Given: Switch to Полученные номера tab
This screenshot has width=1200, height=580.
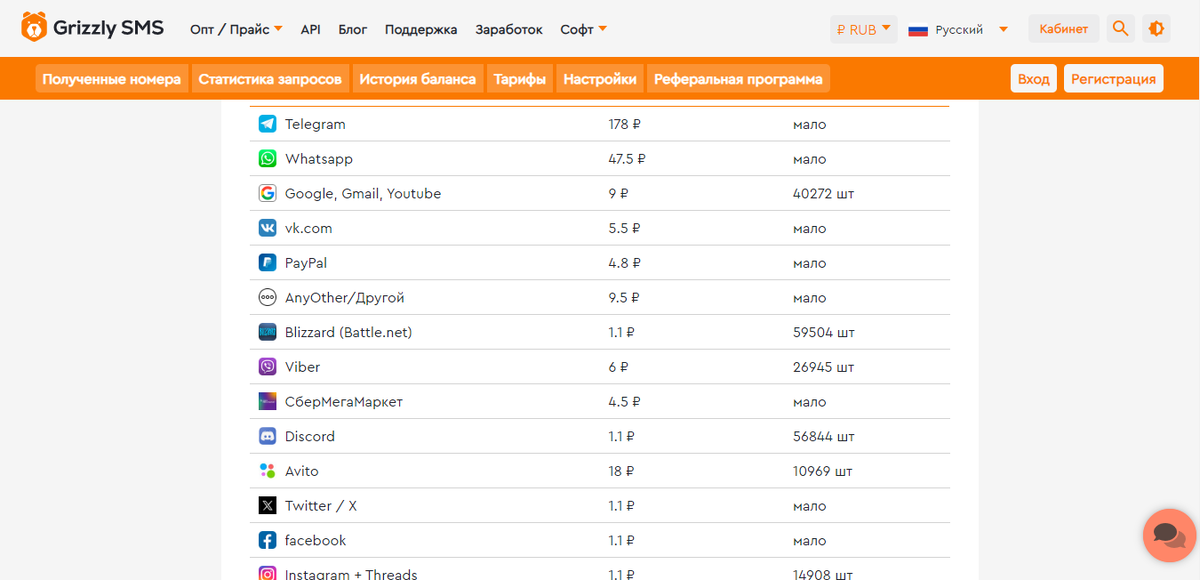Looking at the screenshot, I should [111, 79].
